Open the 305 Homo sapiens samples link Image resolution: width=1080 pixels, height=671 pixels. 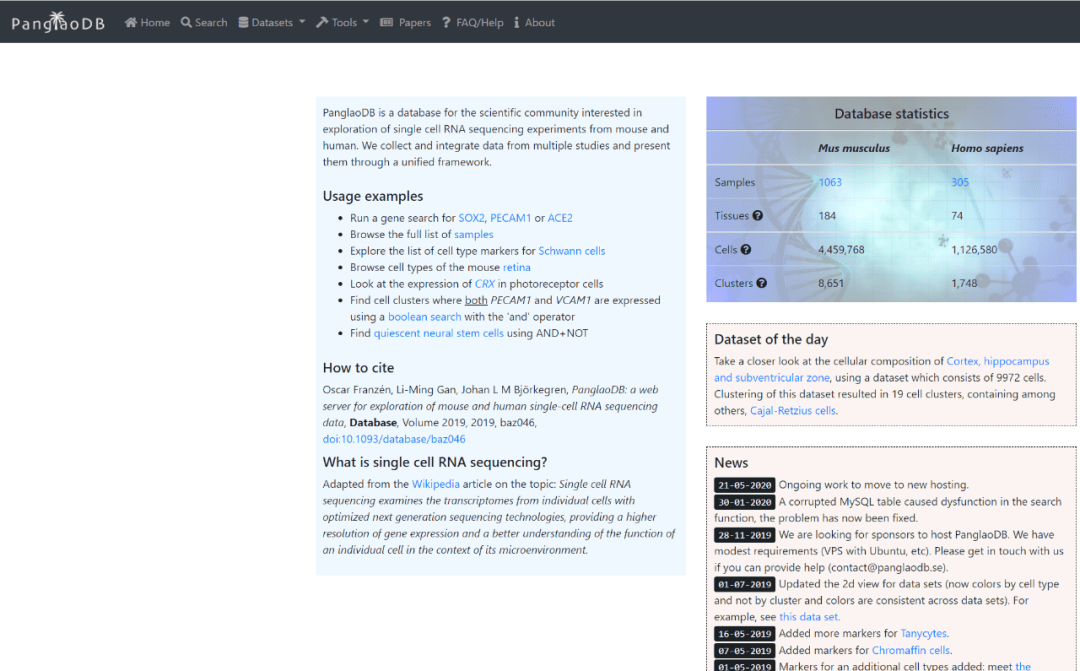(960, 182)
